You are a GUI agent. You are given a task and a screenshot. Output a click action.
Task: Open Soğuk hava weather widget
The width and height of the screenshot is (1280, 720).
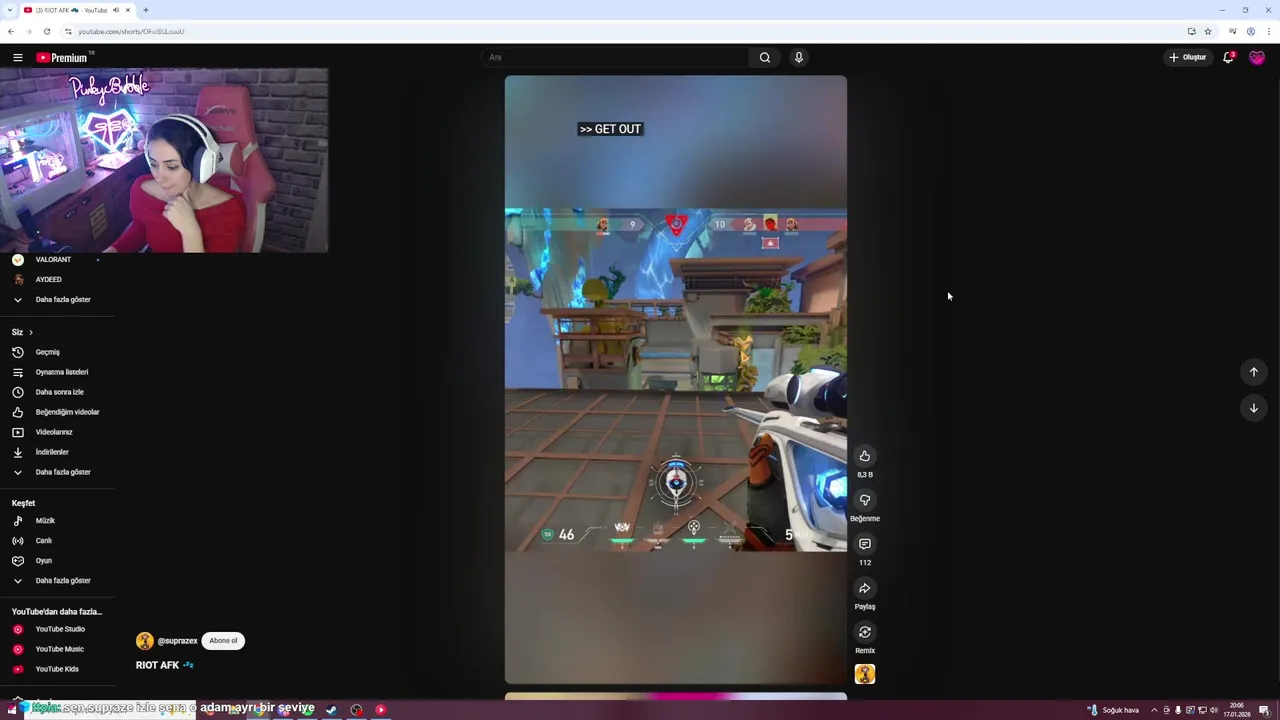pos(1113,710)
